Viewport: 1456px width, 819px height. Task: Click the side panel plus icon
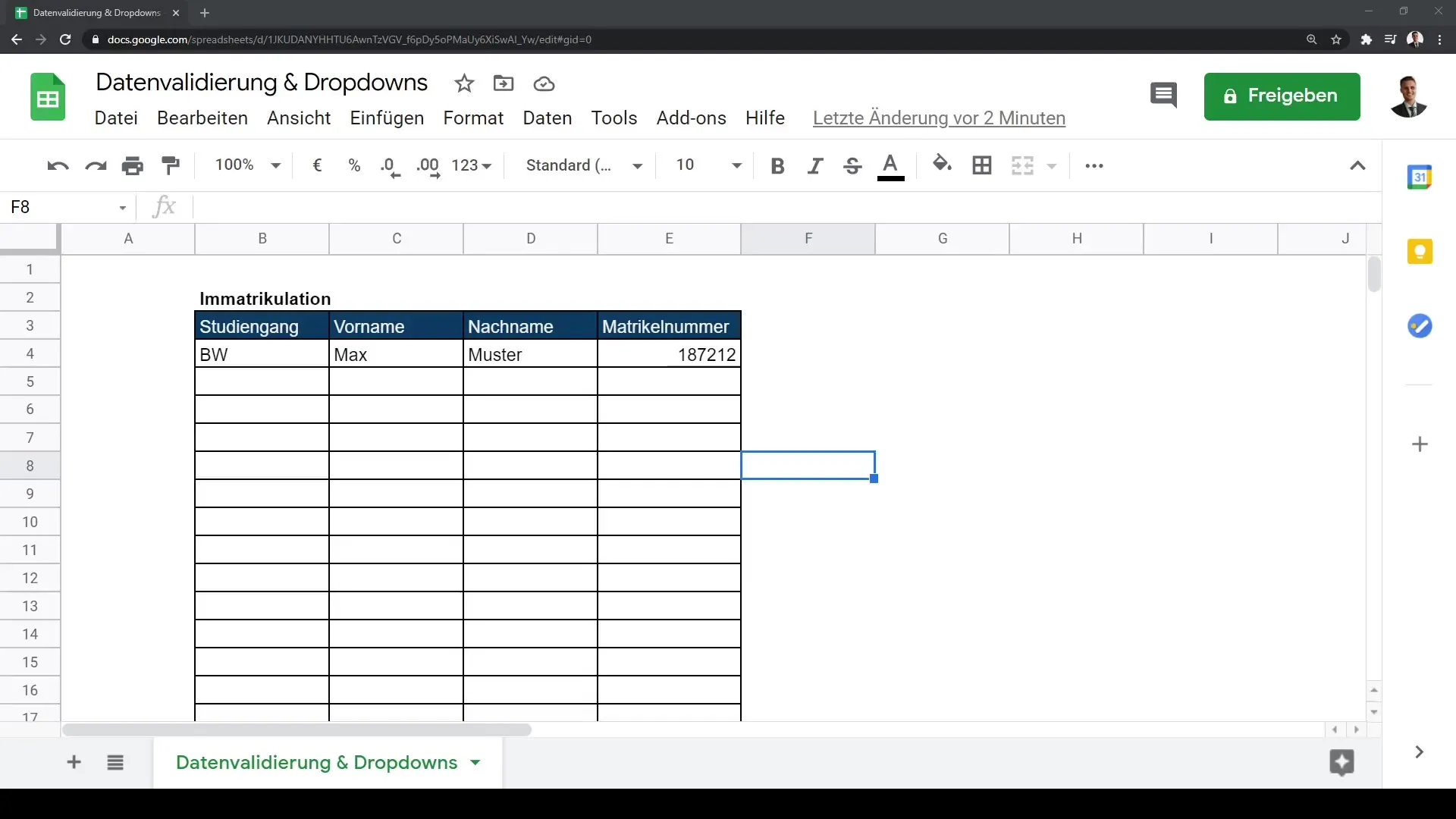[x=1420, y=444]
